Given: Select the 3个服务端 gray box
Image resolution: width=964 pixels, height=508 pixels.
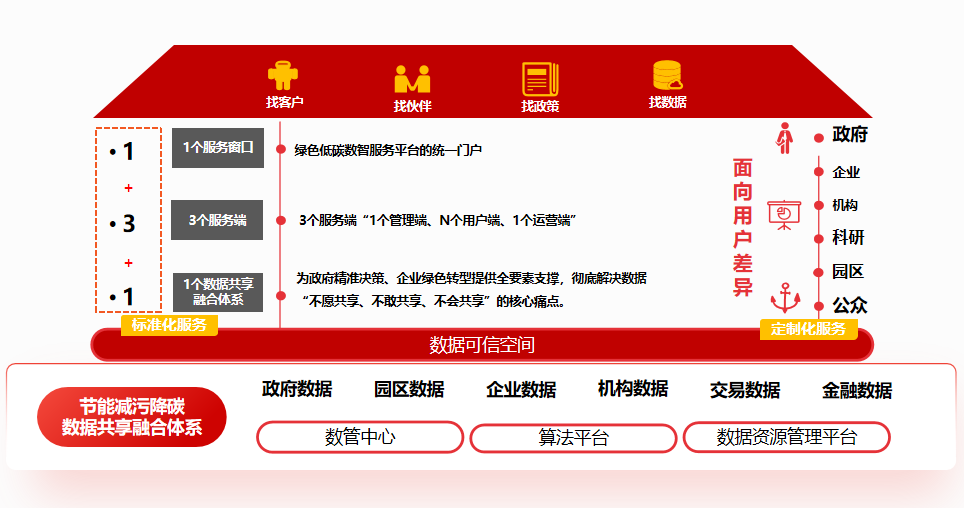Looking at the screenshot, I should coord(217,220).
